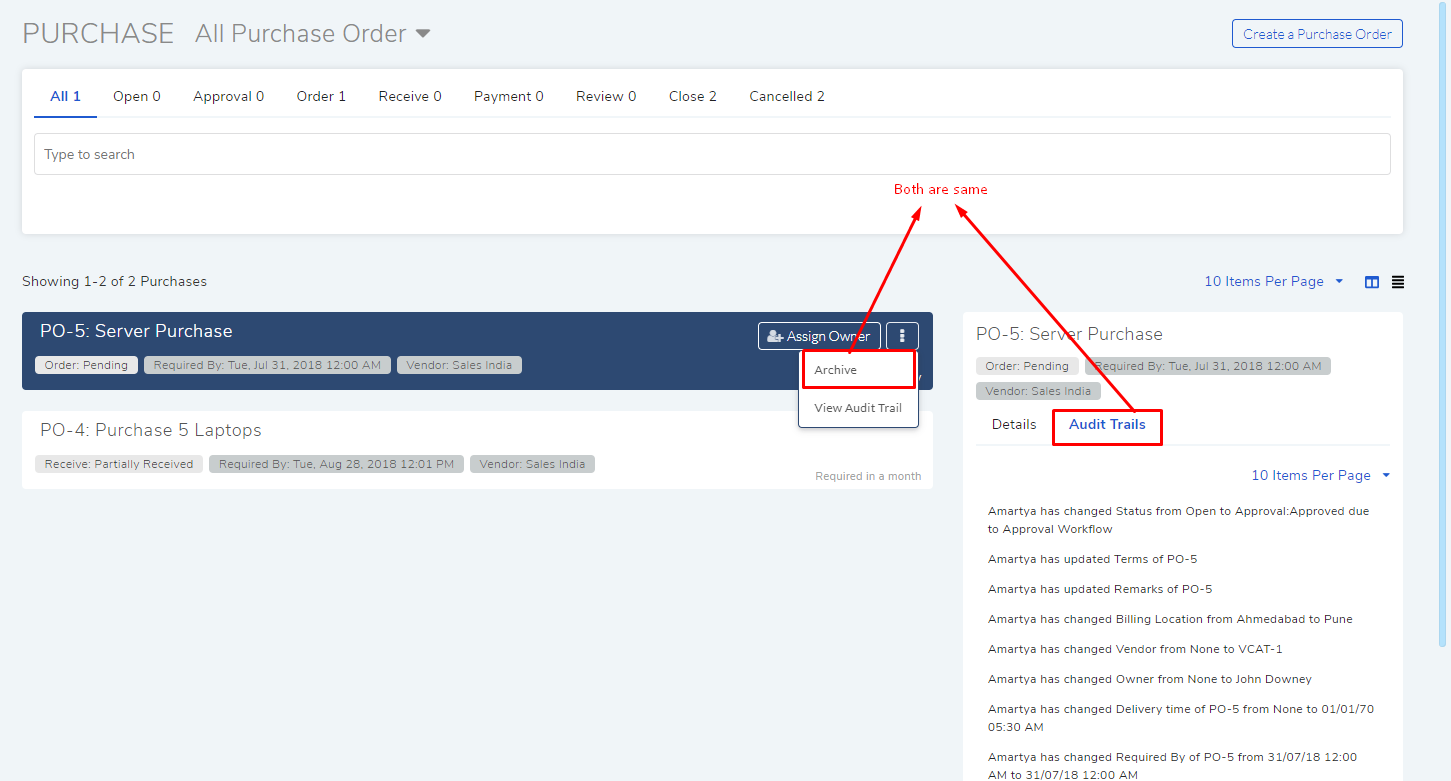Click Vendor: Sales India tag on PO-5 card
The width and height of the screenshot is (1451, 781).
[459, 365]
